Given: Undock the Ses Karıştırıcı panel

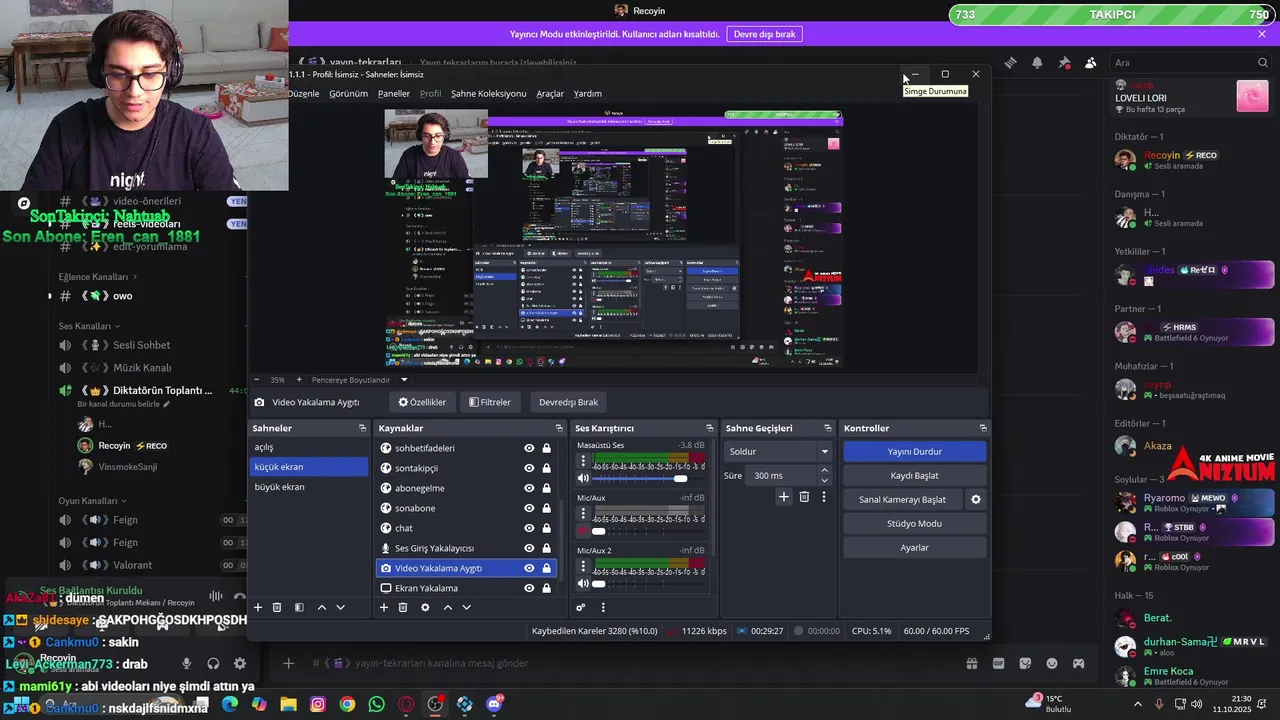Looking at the screenshot, I should (710, 428).
